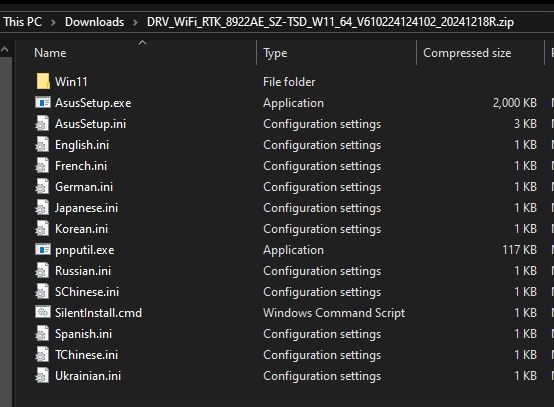Image resolution: width=554 pixels, height=407 pixels.
Task: Expand the chevron after This PC
Action: (x=53, y=22)
